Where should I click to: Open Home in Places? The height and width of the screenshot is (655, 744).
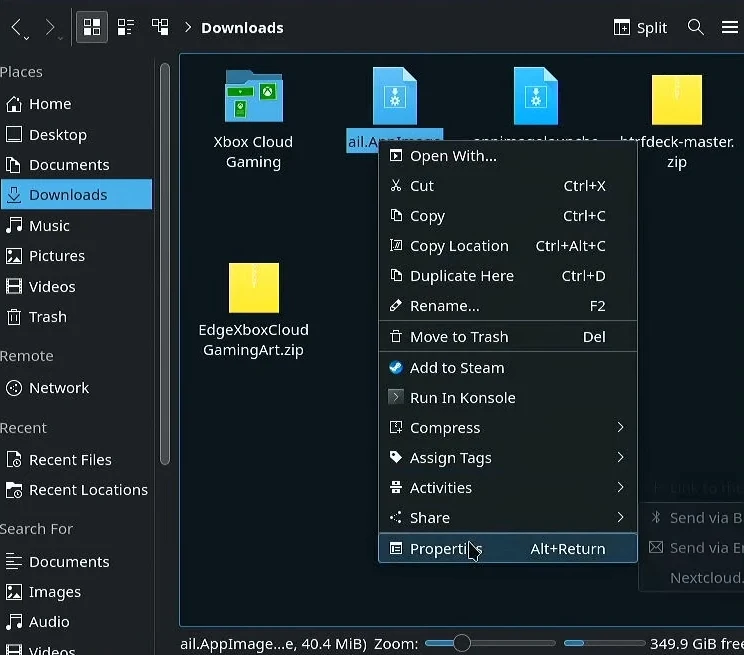76,104
